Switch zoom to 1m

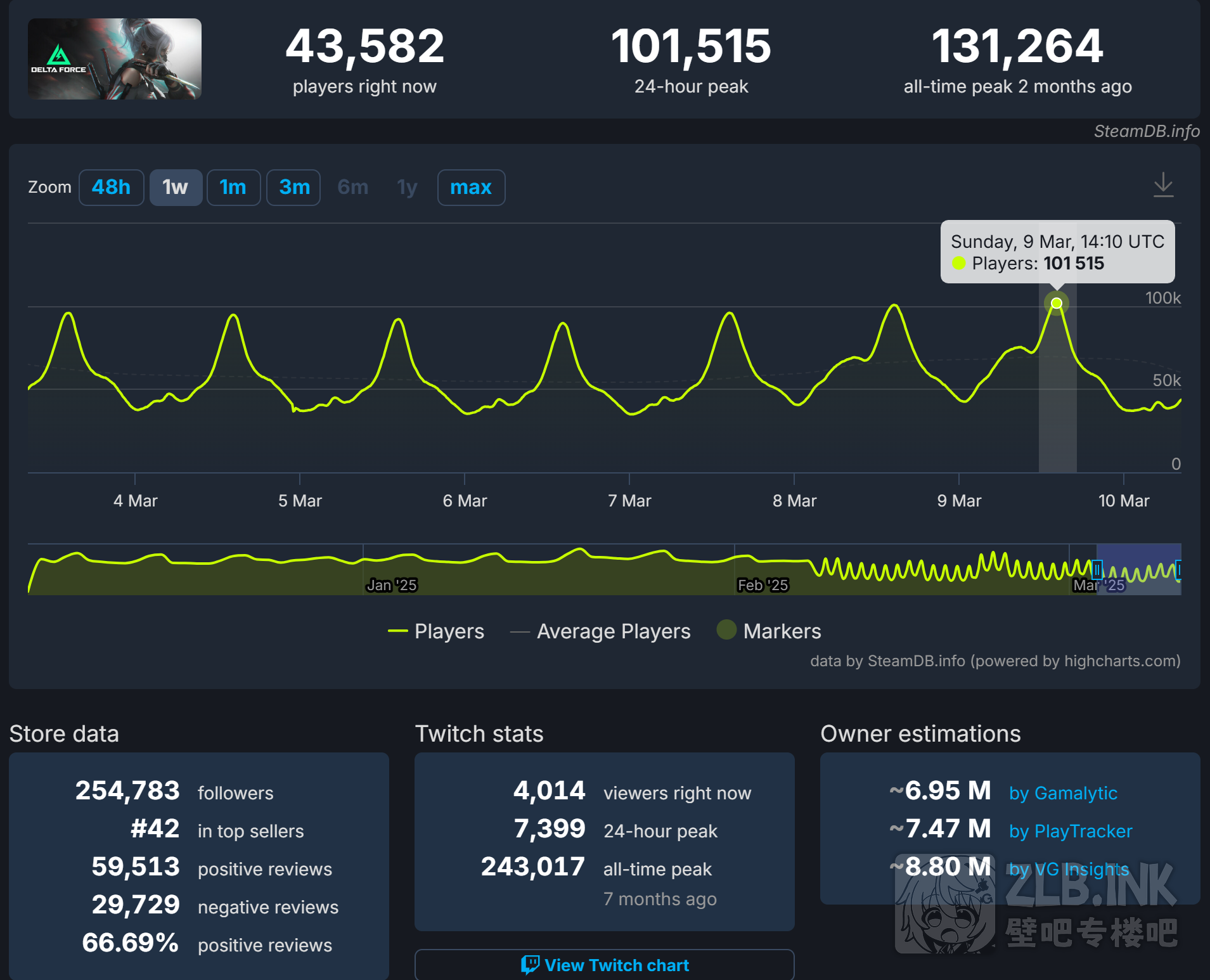(x=233, y=188)
